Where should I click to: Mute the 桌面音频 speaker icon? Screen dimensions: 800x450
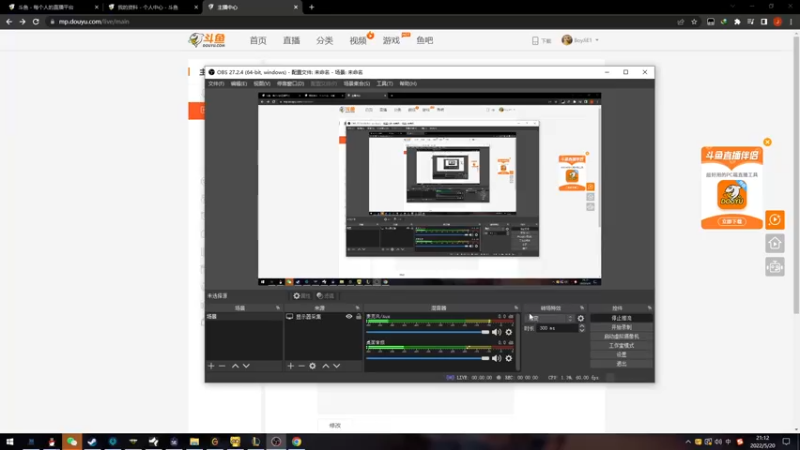pos(496,358)
